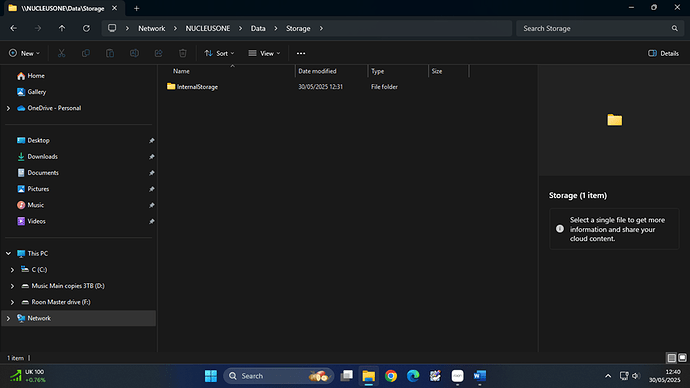Viewport: 690px width, 388px height.
Task: Open the Videos quick access folder
Action: click(x=31, y=221)
